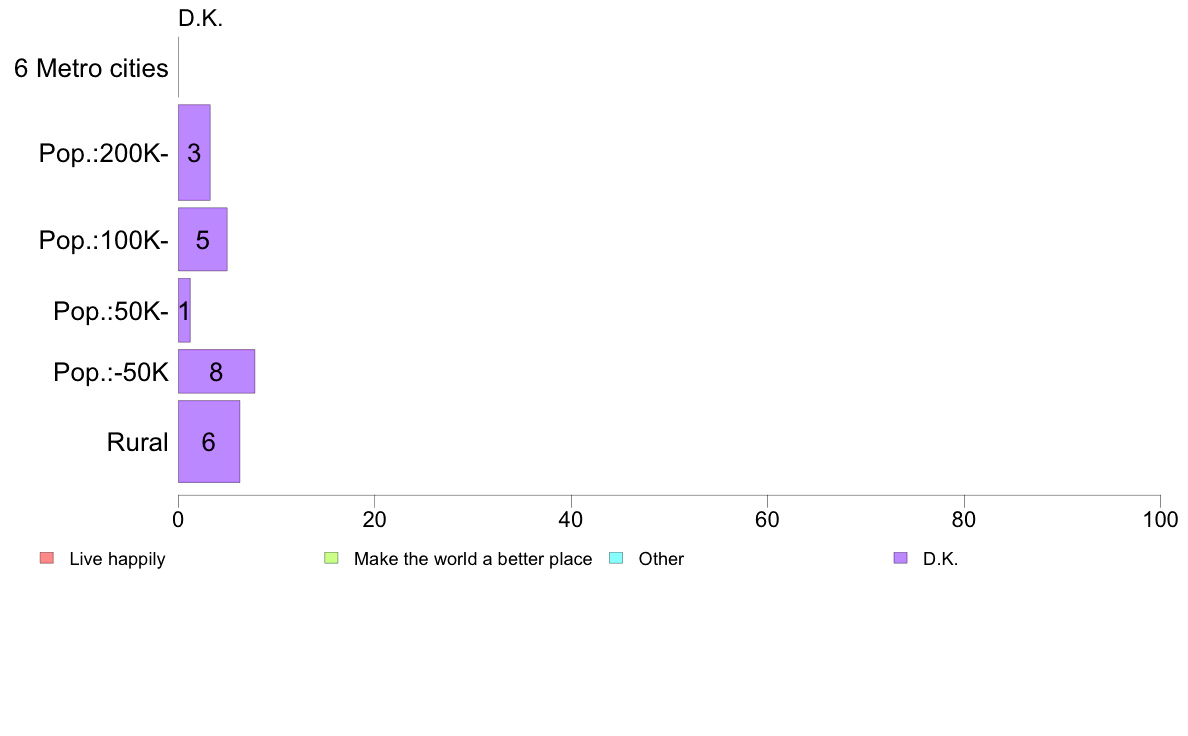The image size is (1188, 736).
Task: Select the Pop.:100K- bar showing 5
Action: coord(202,240)
